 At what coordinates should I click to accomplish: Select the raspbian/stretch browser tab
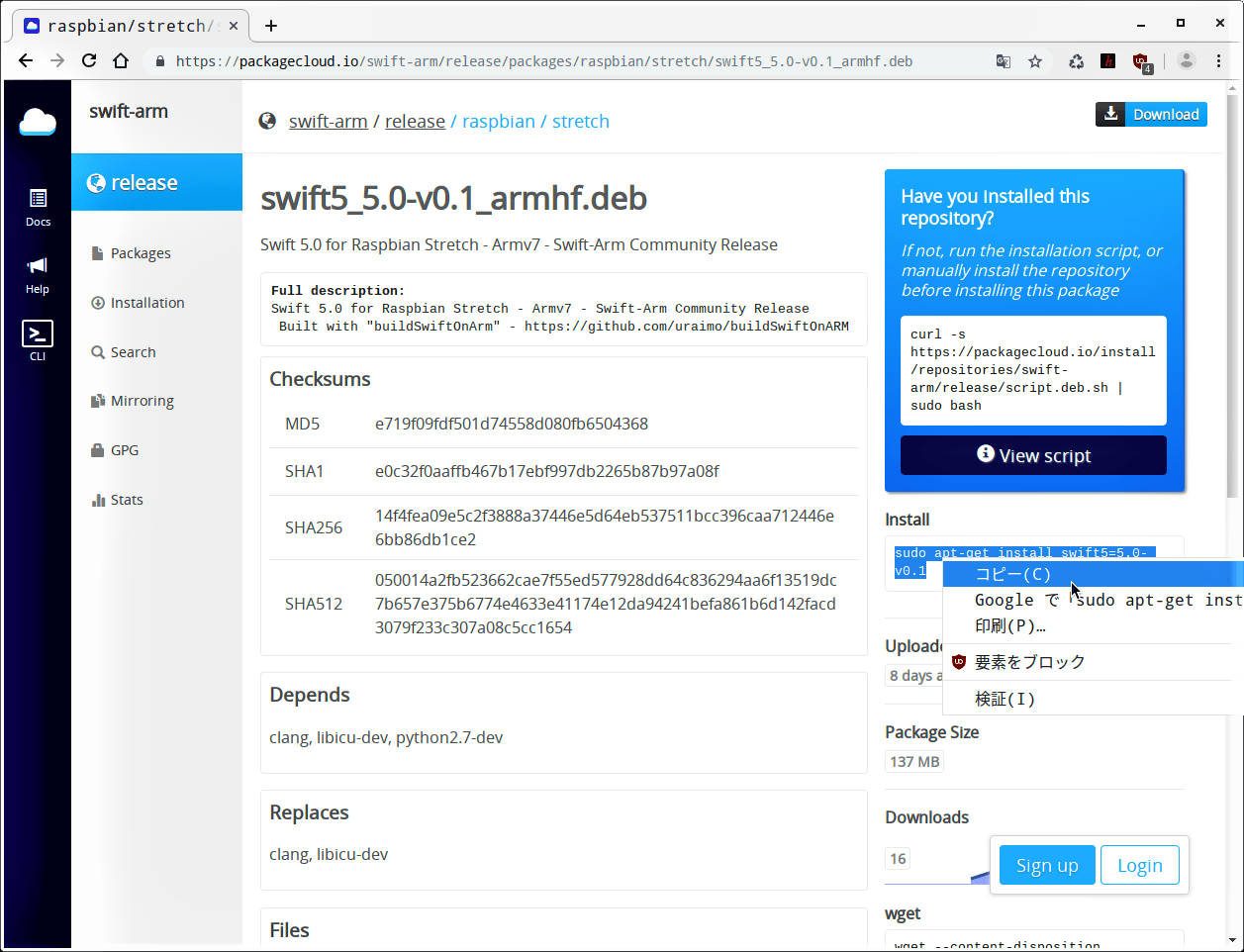(130, 26)
